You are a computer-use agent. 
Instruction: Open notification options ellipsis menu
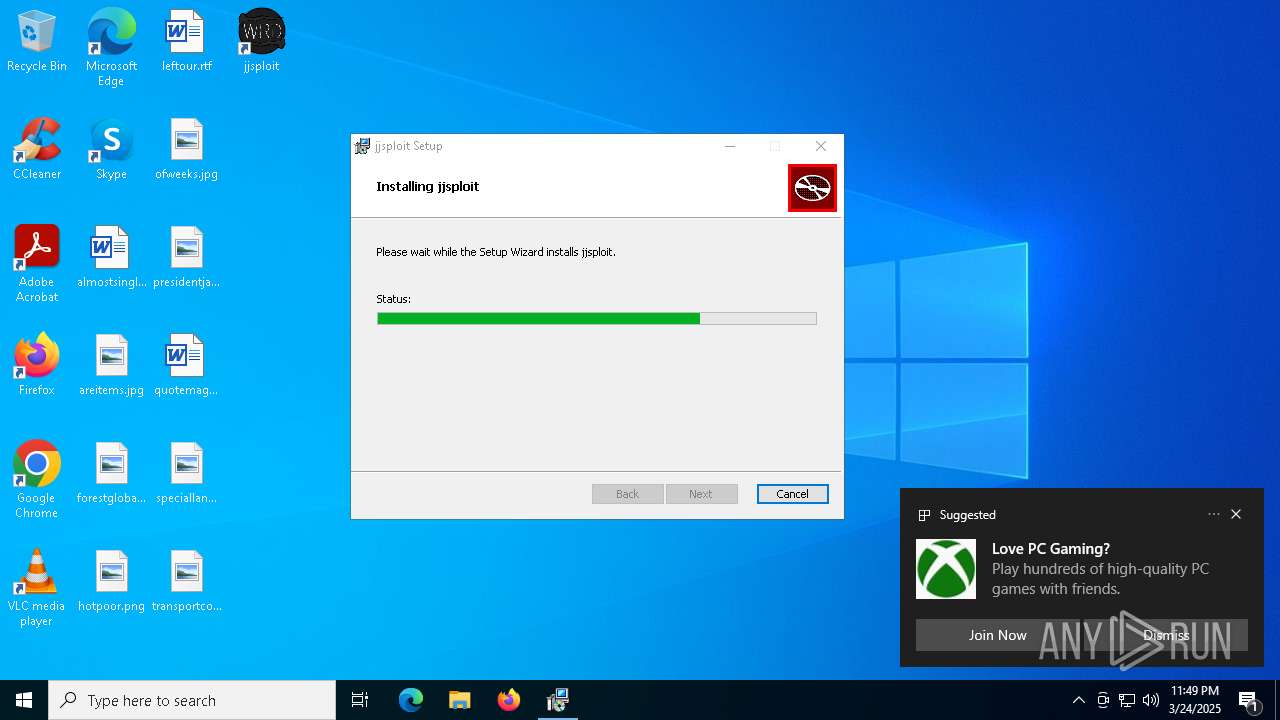[x=1214, y=514]
